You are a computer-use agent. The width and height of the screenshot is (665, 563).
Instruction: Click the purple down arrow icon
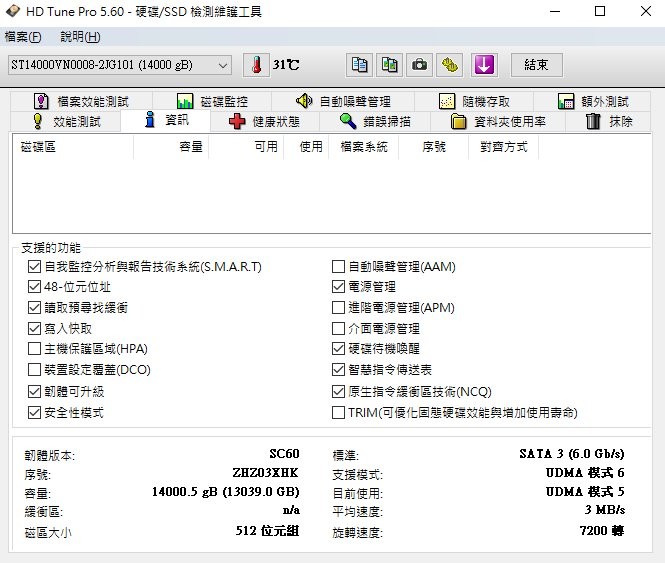(485, 65)
